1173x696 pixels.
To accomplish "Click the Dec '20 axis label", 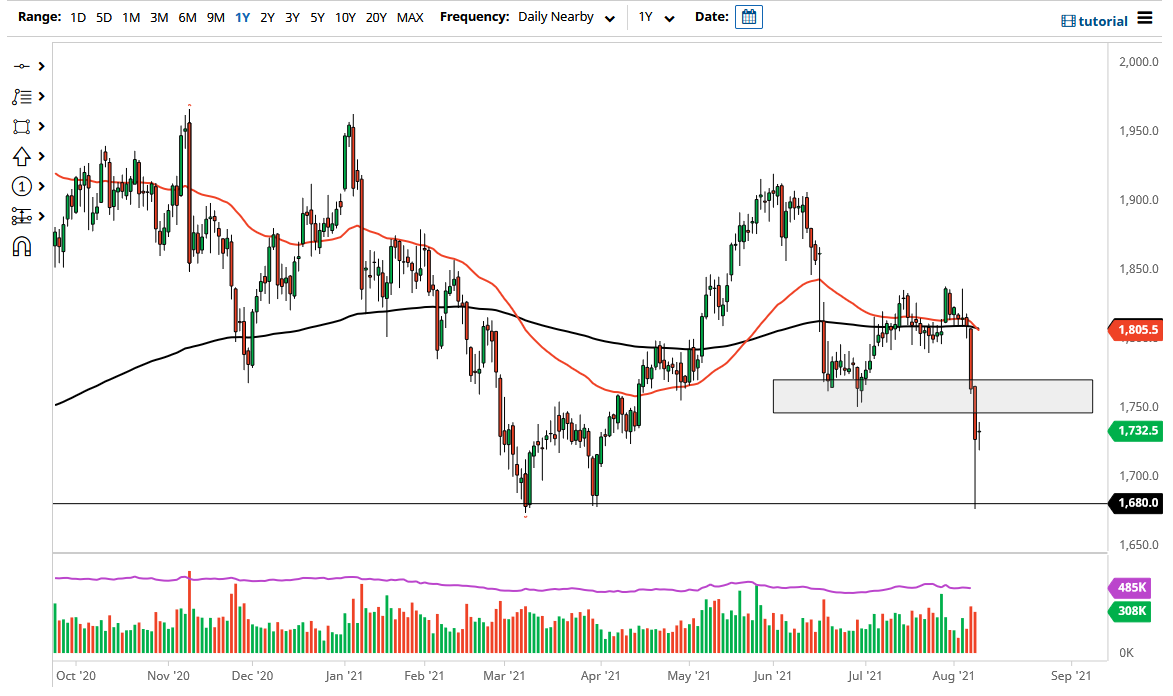I will (252, 676).
